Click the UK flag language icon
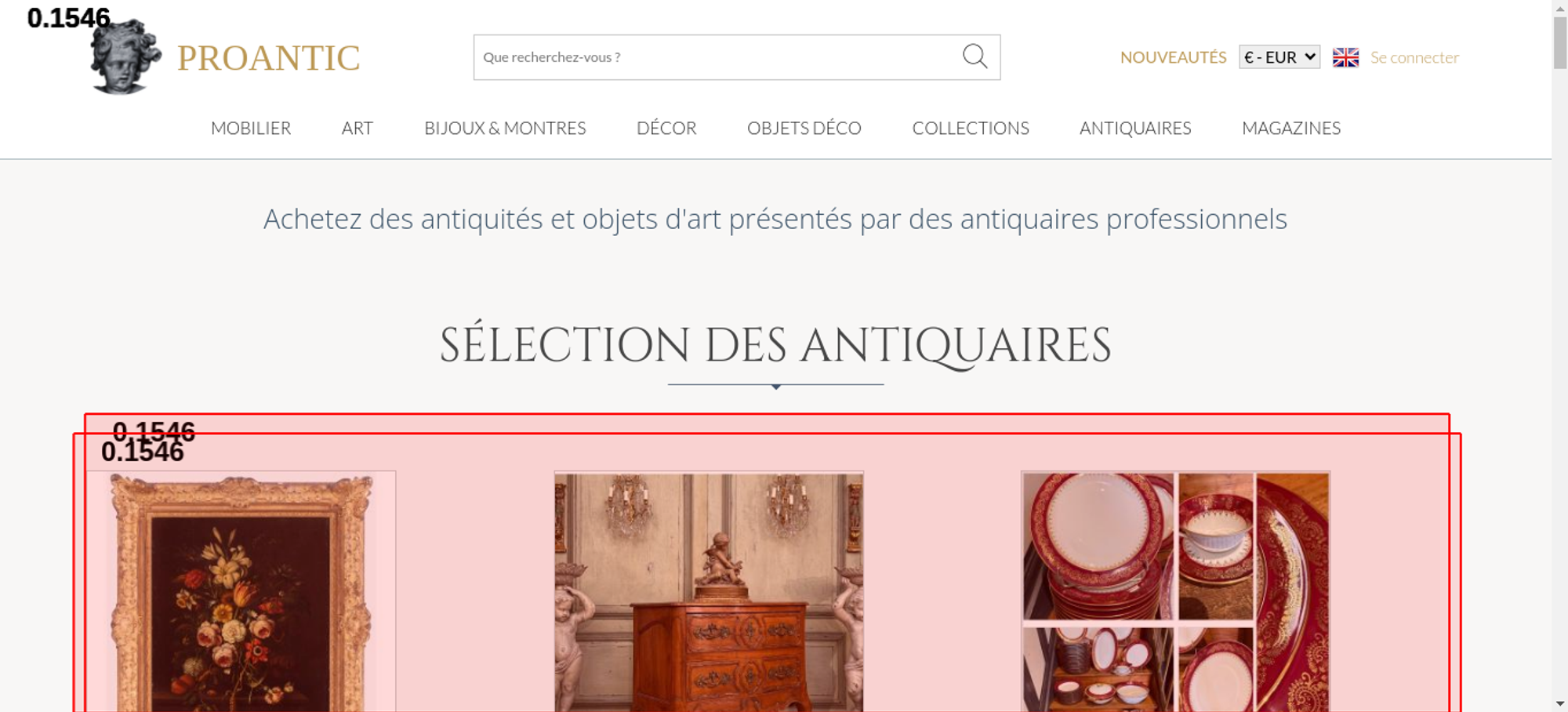The image size is (1568, 712). click(1345, 57)
